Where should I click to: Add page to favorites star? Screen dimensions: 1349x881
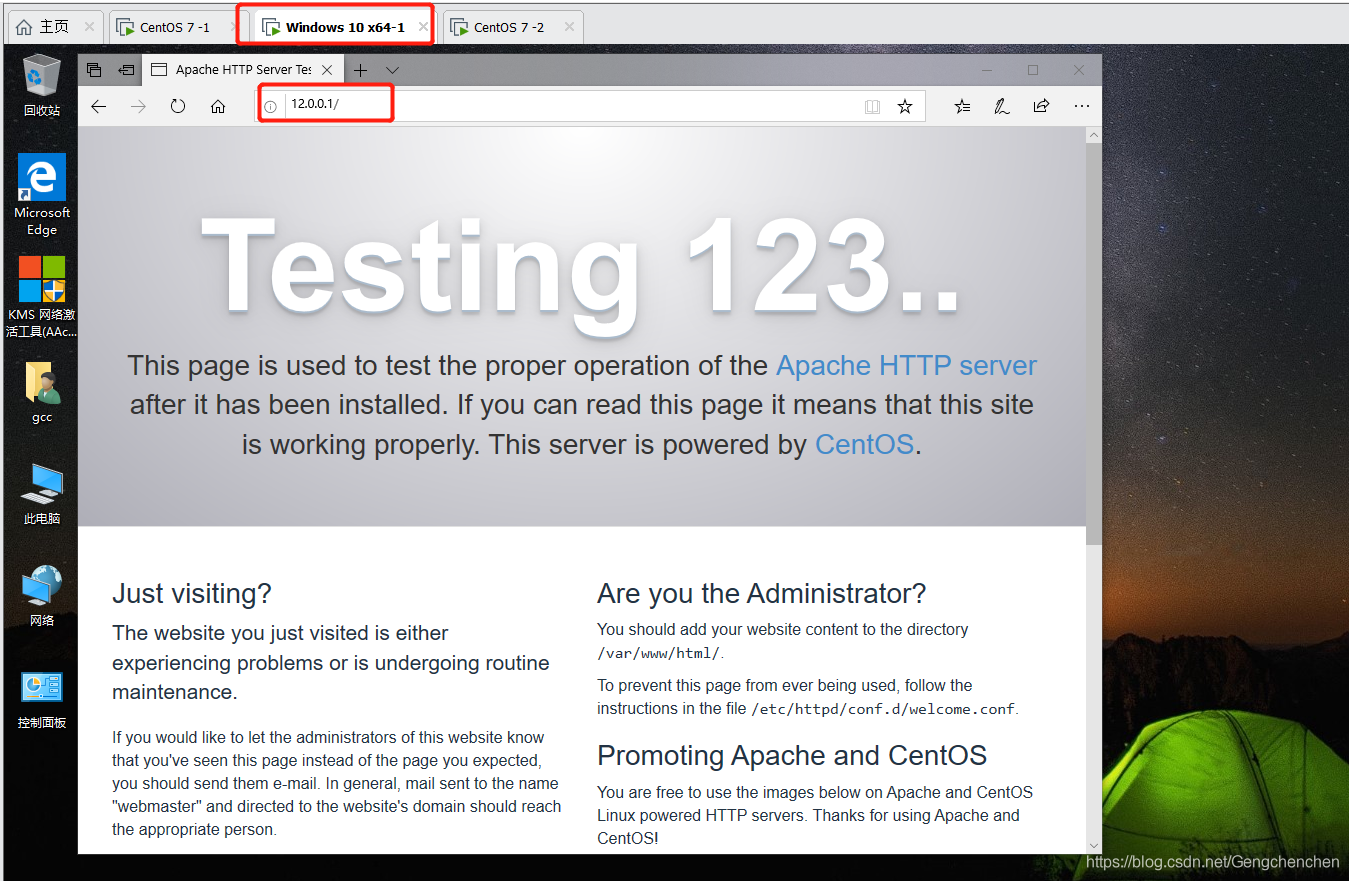click(905, 106)
